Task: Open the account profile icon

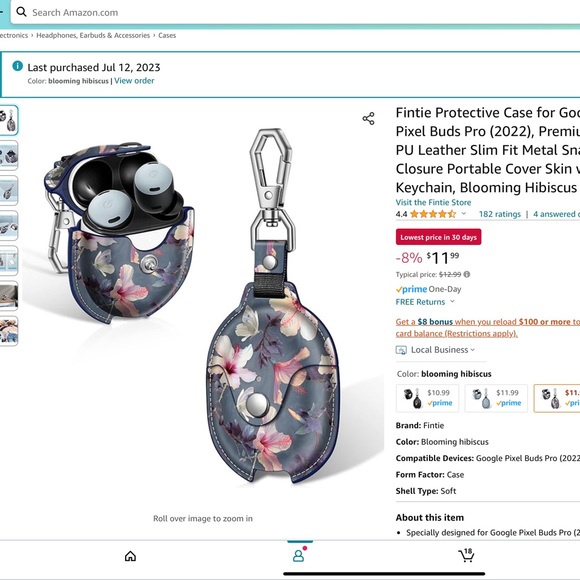Action: 299,556
